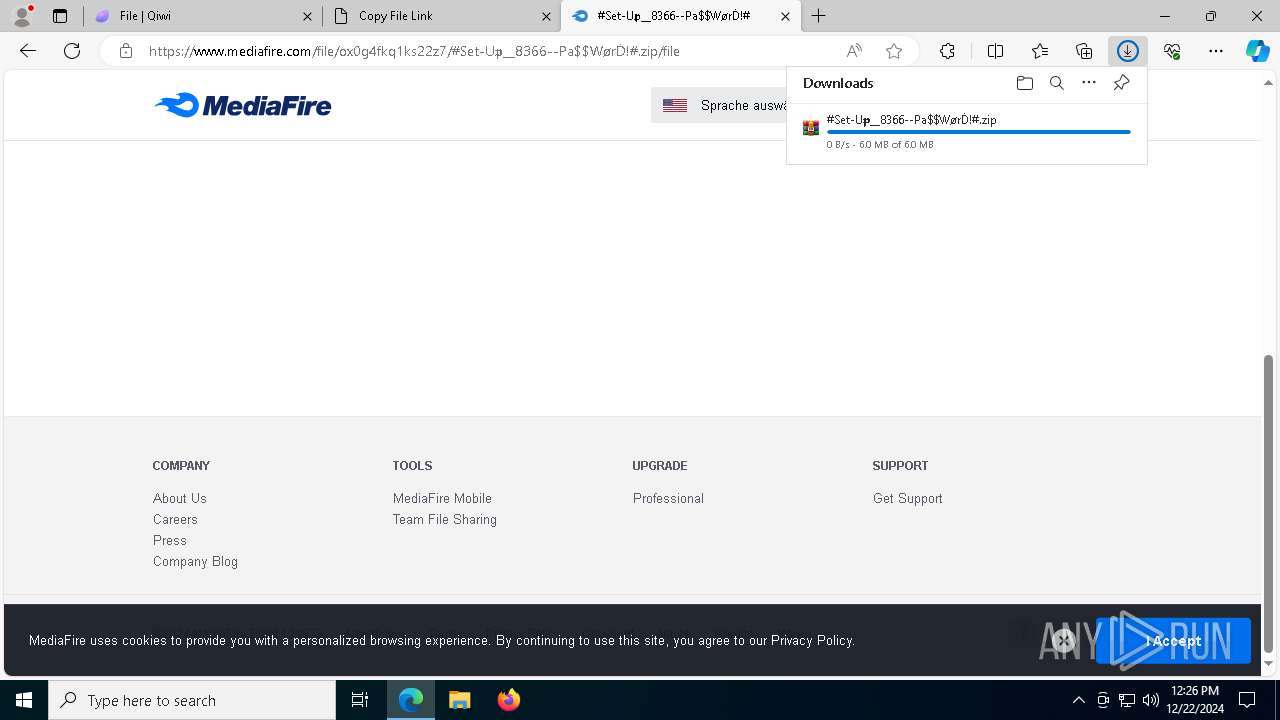Close the #Set-Up MediaFire tab
This screenshot has width=1280, height=720.
[785, 16]
